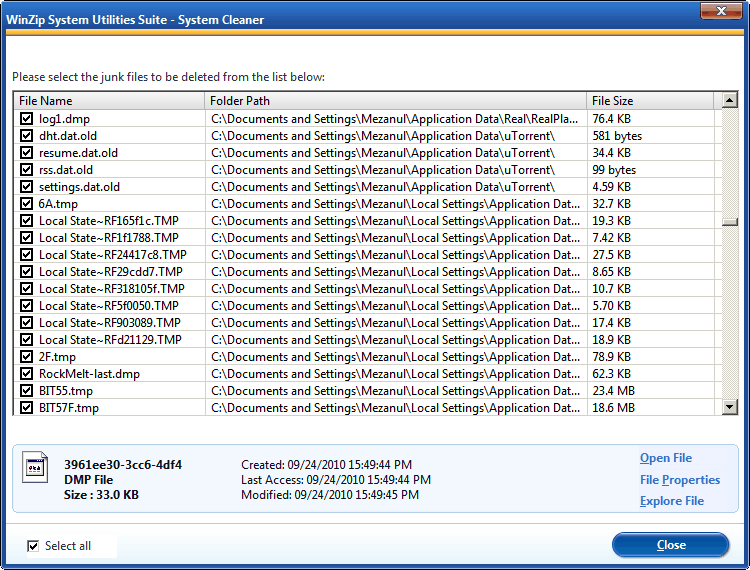Viewport: 750px width, 570px height.
Task: Sort list by Folder Path column header
Action: pos(396,101)
